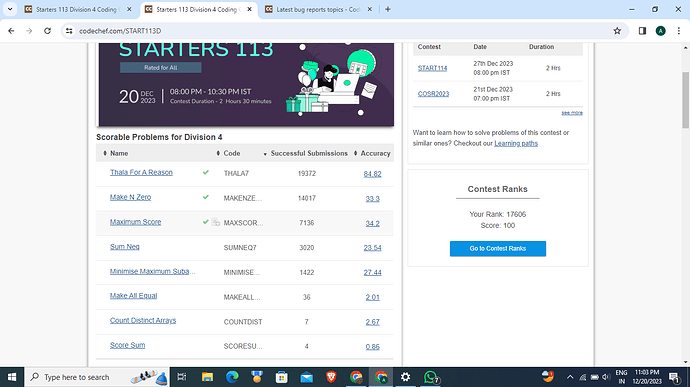This screenshot has height=387, width=690.
Task: Open the Minimise Maximum Suba... problem
Action: 152,271
